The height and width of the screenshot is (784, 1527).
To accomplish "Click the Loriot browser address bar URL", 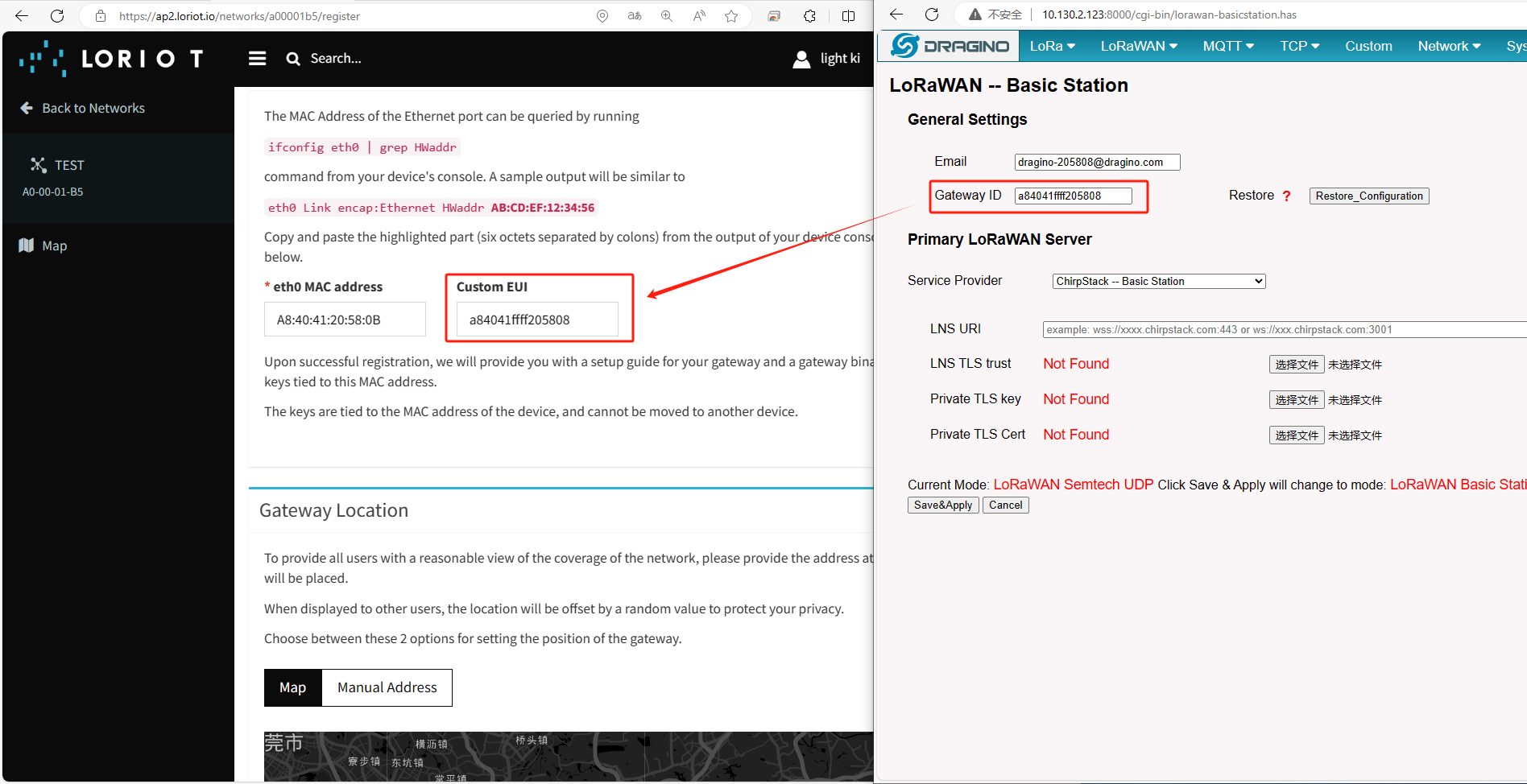I will [x=239, y=16].
